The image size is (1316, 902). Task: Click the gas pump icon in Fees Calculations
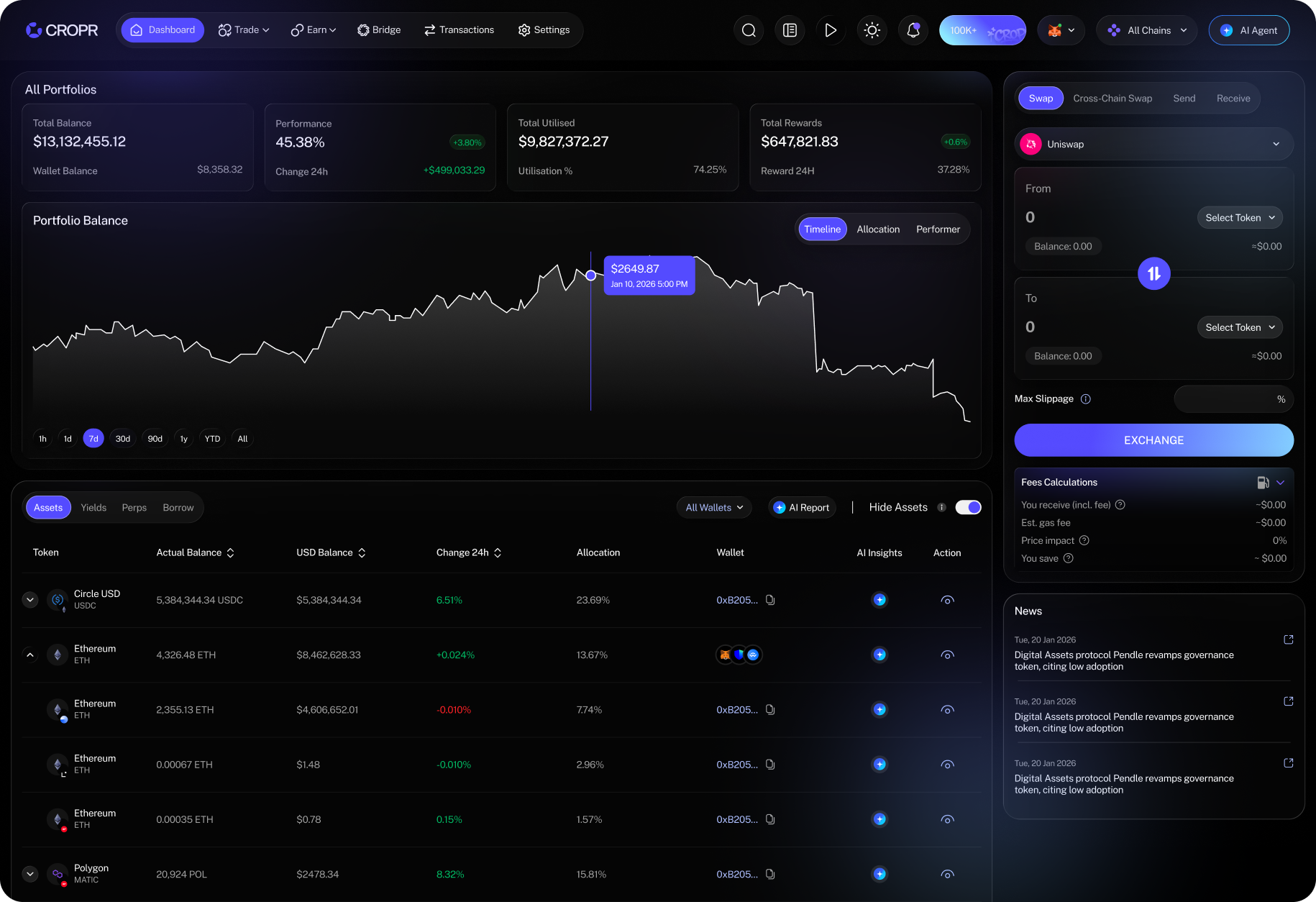[1263, 483]
